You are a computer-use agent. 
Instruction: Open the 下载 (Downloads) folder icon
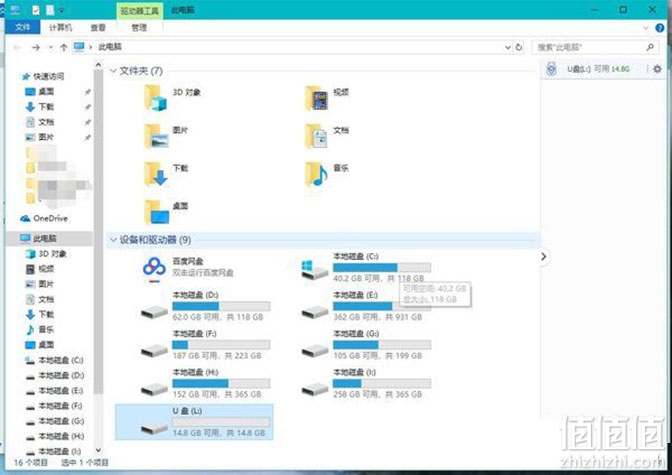tap(155, 172)
